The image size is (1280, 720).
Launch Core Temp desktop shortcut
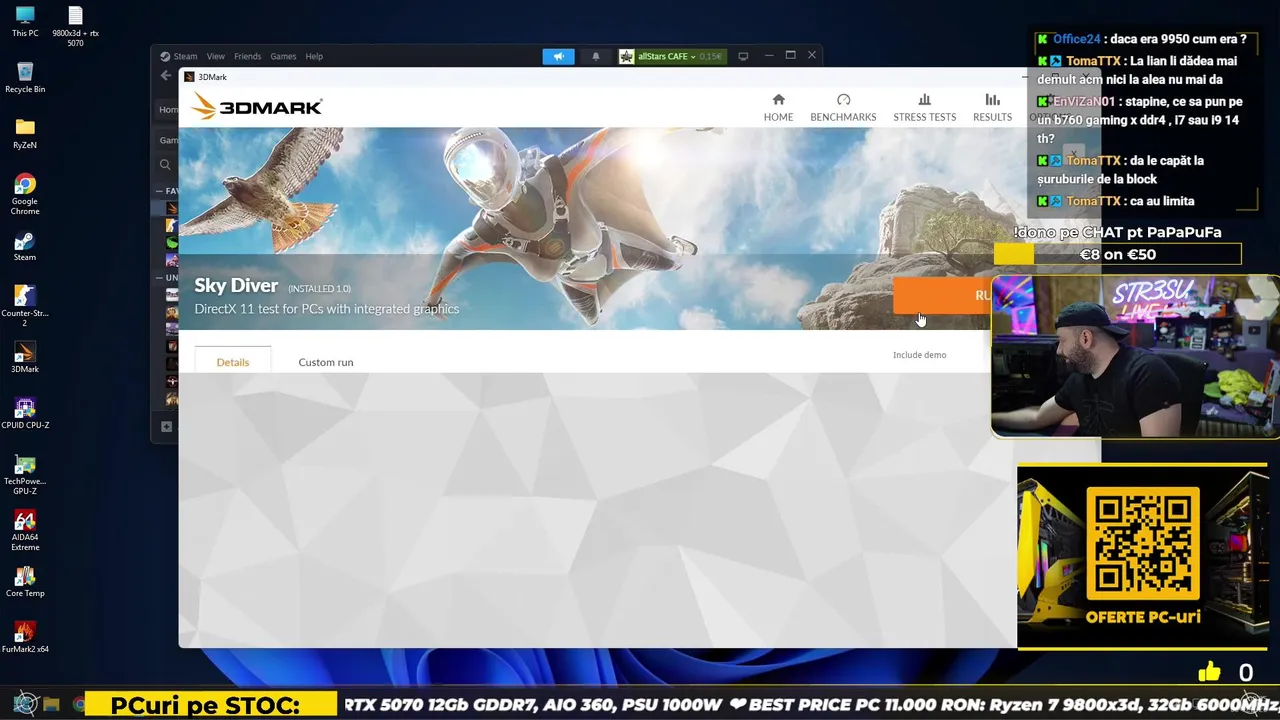[25, 581]
